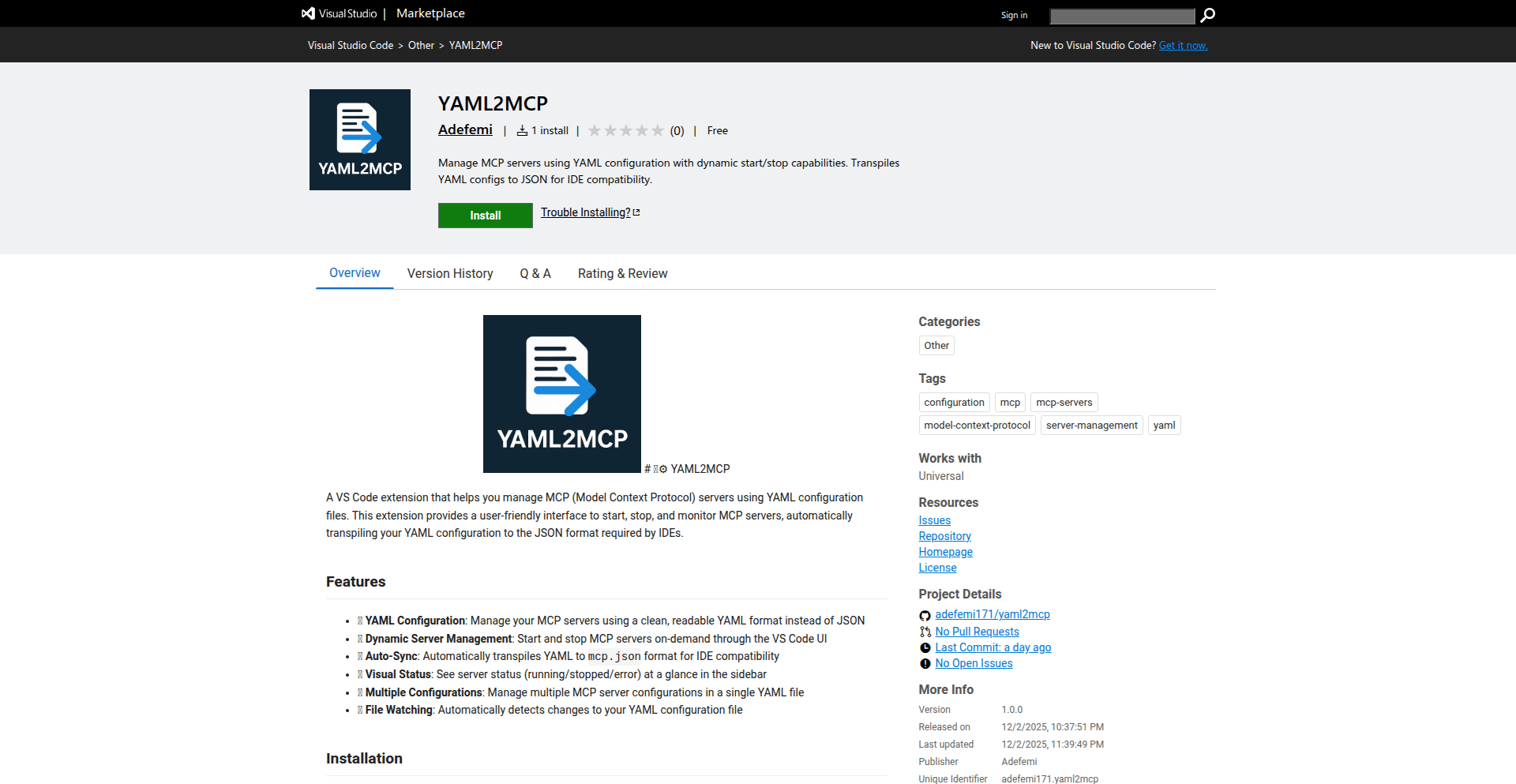Click the clock icon beside Last Commit
The image size is (1516, 784).
coord(925,647)
